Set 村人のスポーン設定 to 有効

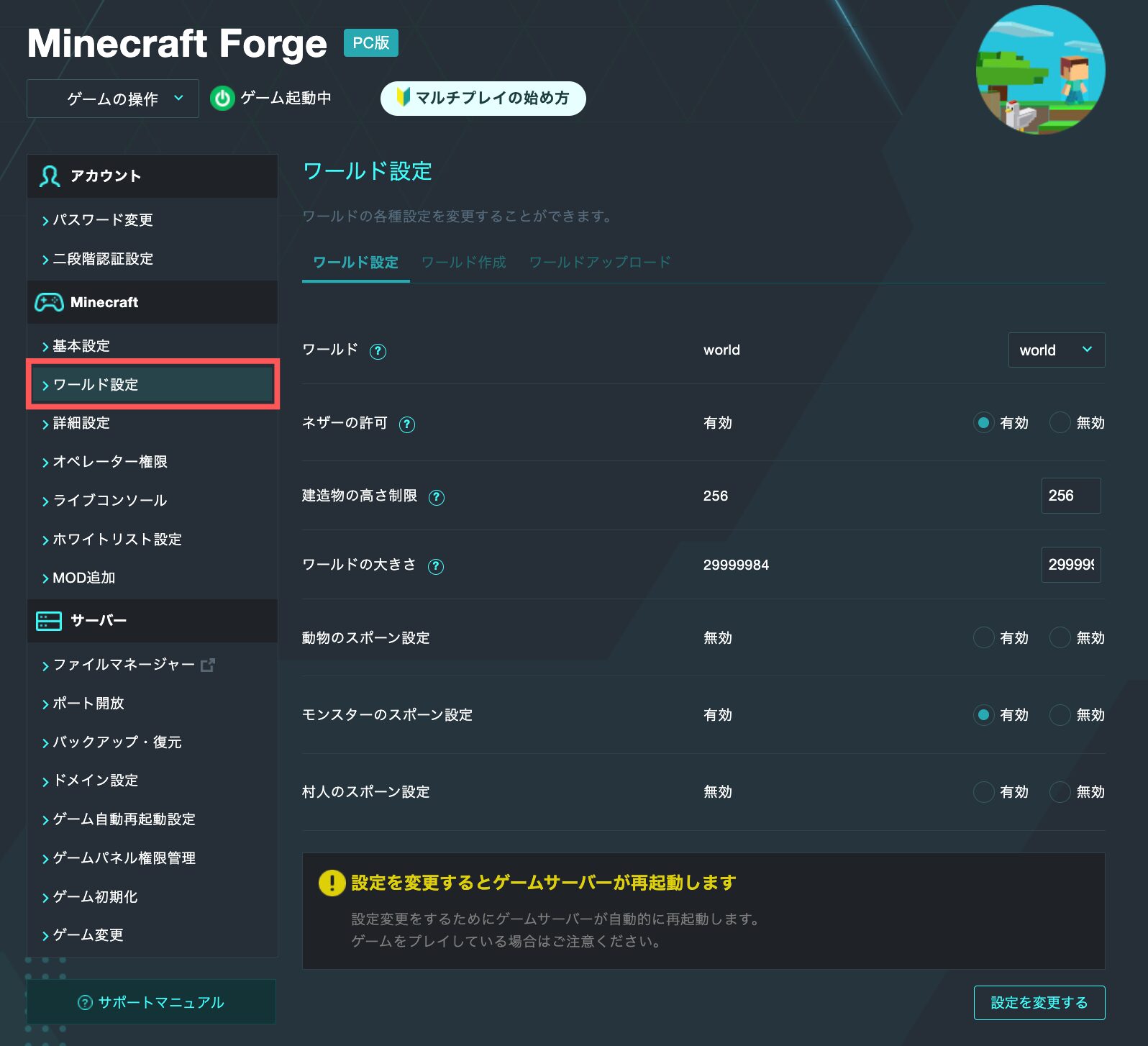point(983,791)
